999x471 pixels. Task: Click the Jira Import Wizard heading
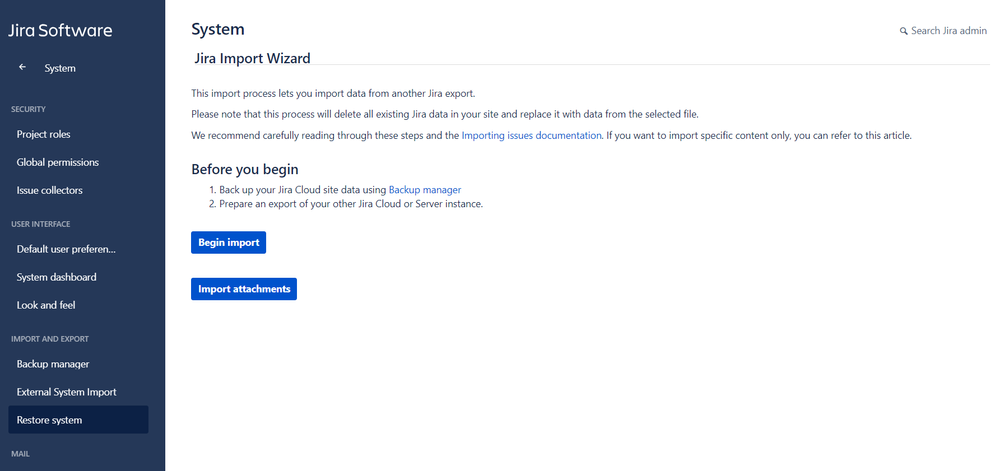point(252,59)
